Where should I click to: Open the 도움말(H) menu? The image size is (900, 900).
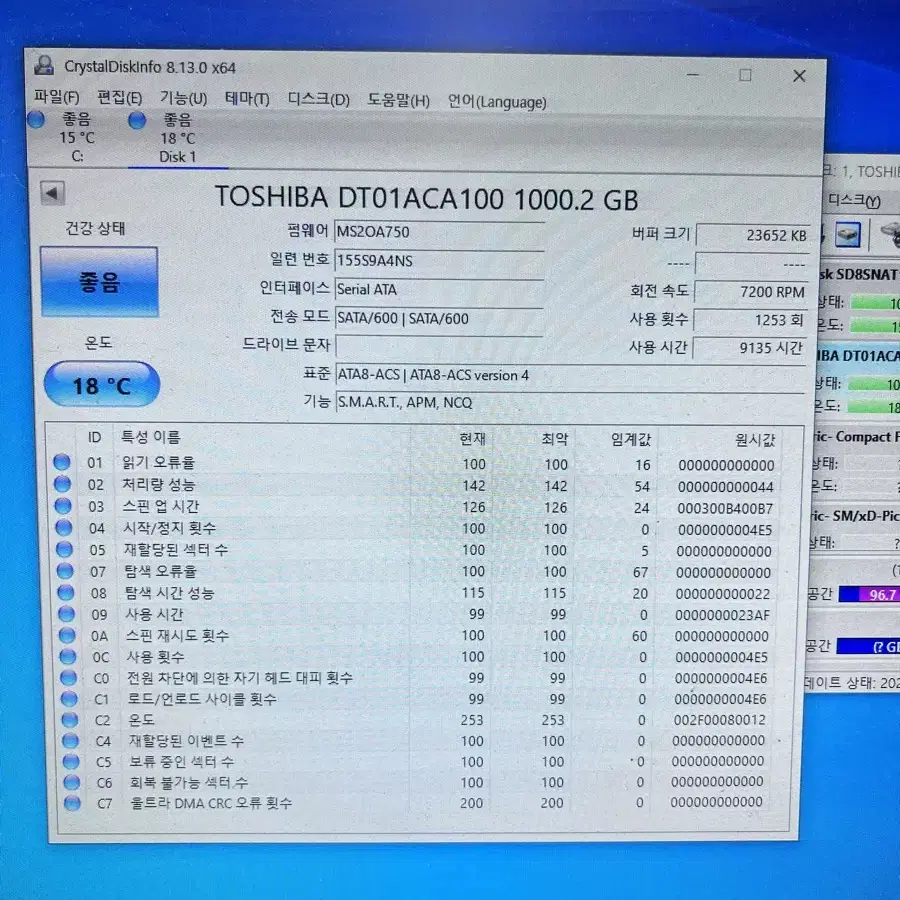click(398, 100)
